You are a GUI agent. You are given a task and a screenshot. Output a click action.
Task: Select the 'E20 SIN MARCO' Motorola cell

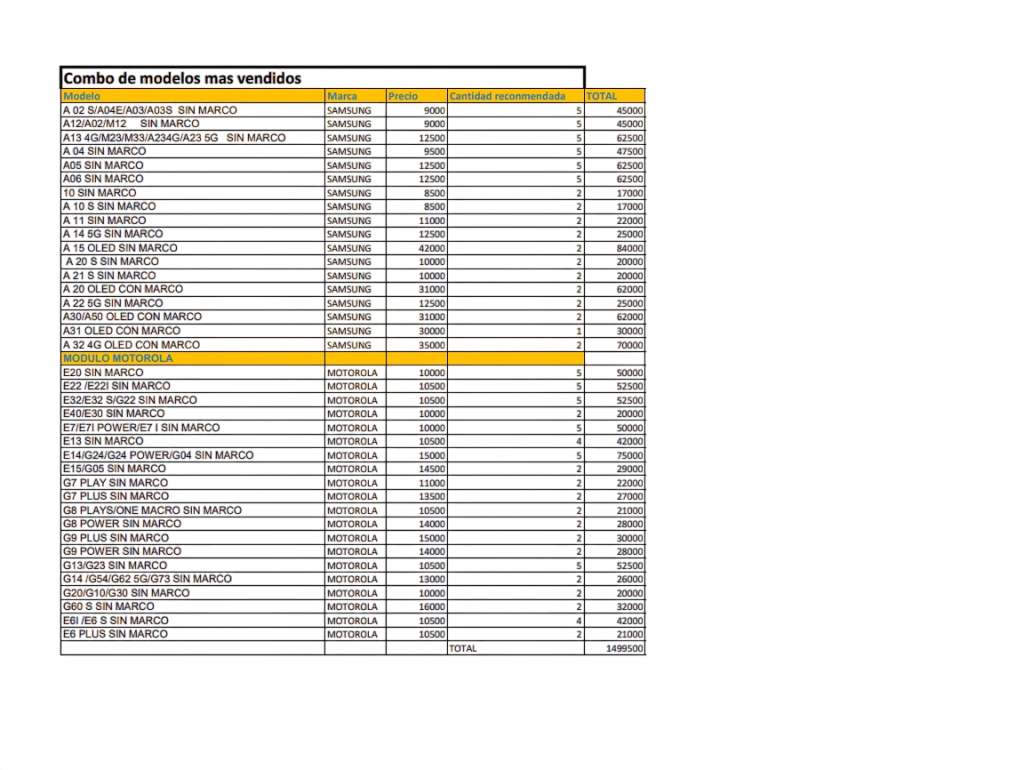point(103,372)
